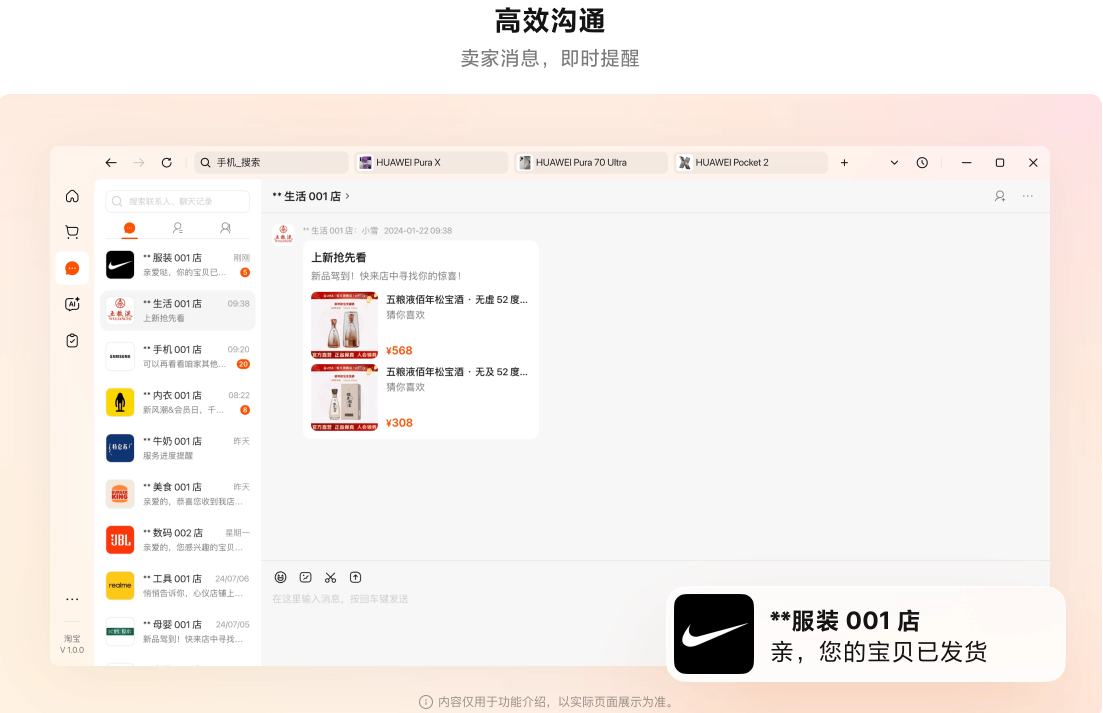Click the Burger King store avatar
Viewport: 1103px width, 713px height.
coord(120,494)
